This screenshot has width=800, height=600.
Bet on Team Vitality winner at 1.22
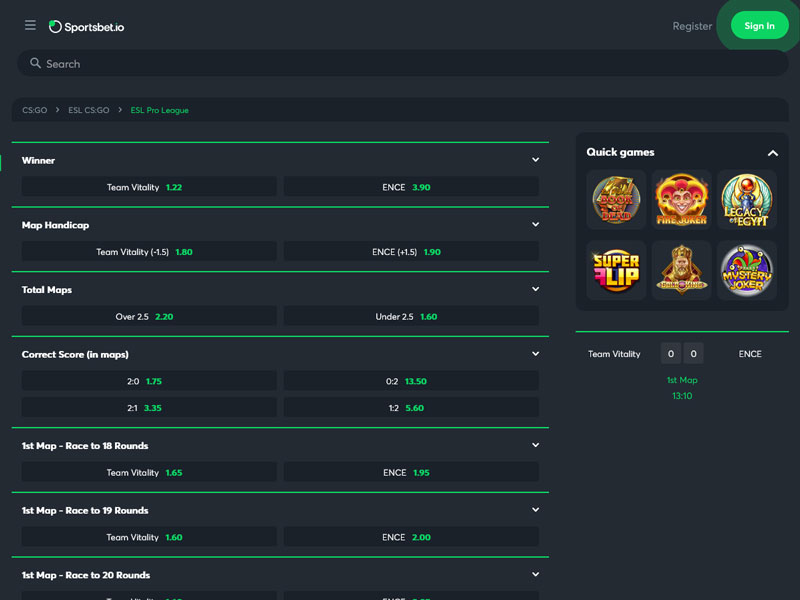coord(149,187)
